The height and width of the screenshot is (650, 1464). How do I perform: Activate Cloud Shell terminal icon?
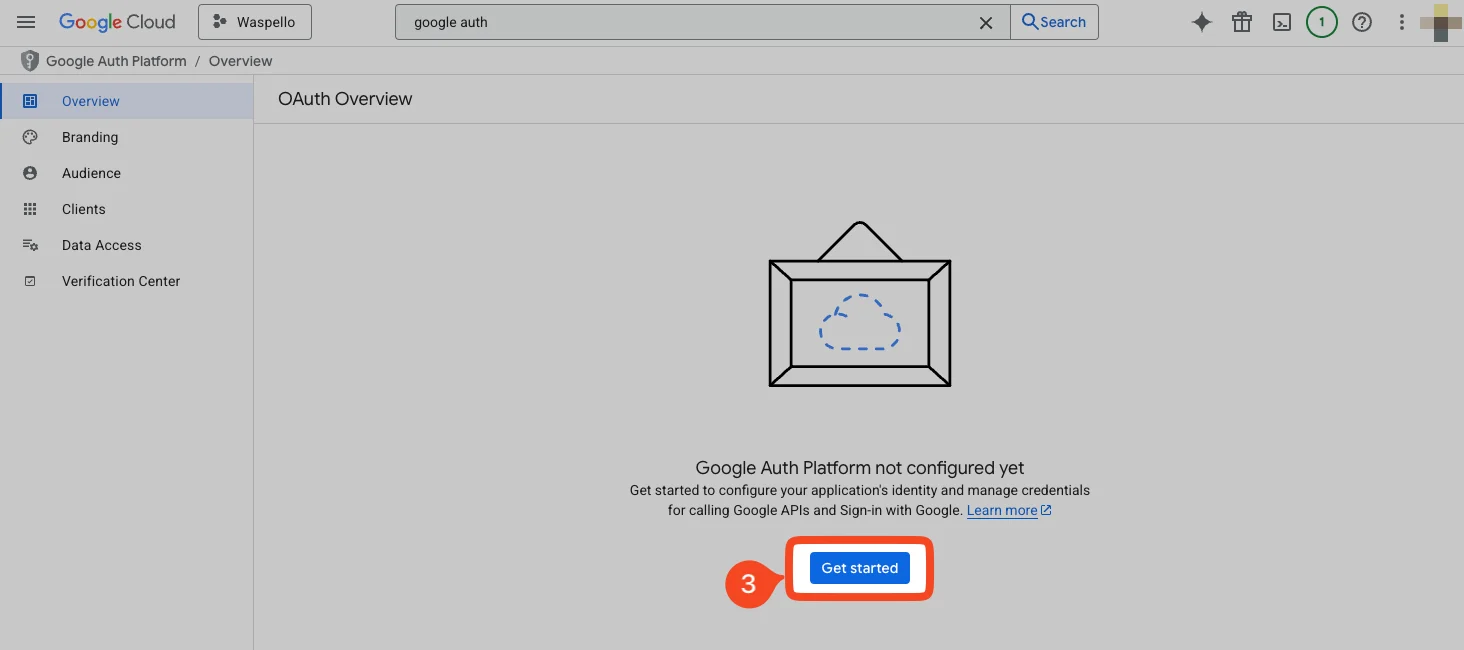(x=1282, y=22)
